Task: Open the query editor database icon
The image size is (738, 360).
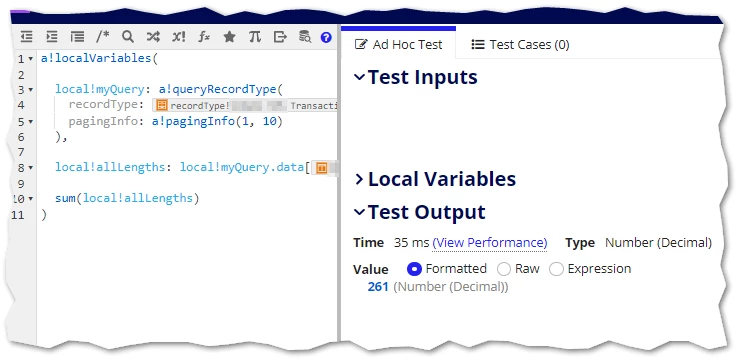Action: point(305,37)
